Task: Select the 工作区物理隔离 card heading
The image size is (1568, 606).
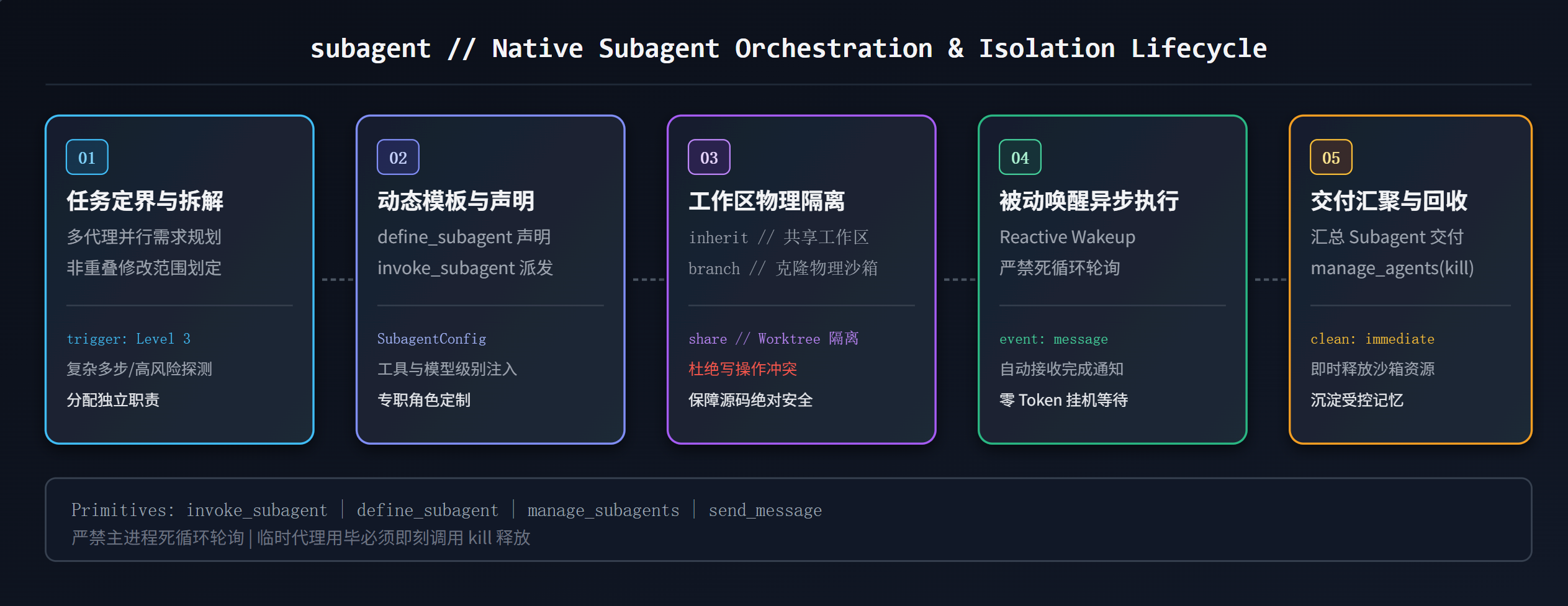Action: click(767, 201)
